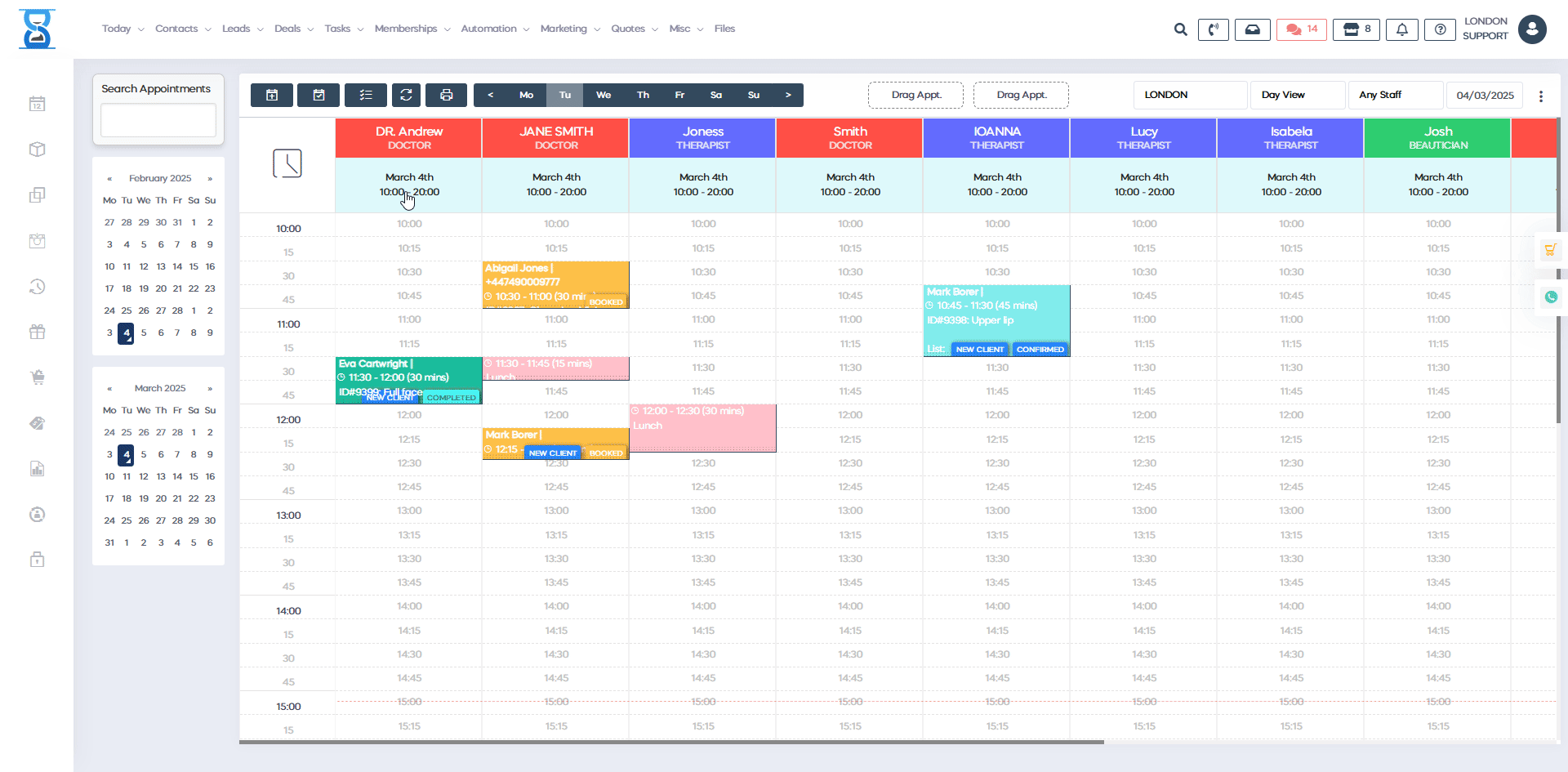The width and height of the screenshot is (1568, 772).
Task: Open the Memberships menu
Action: click(x=407, y=29)
